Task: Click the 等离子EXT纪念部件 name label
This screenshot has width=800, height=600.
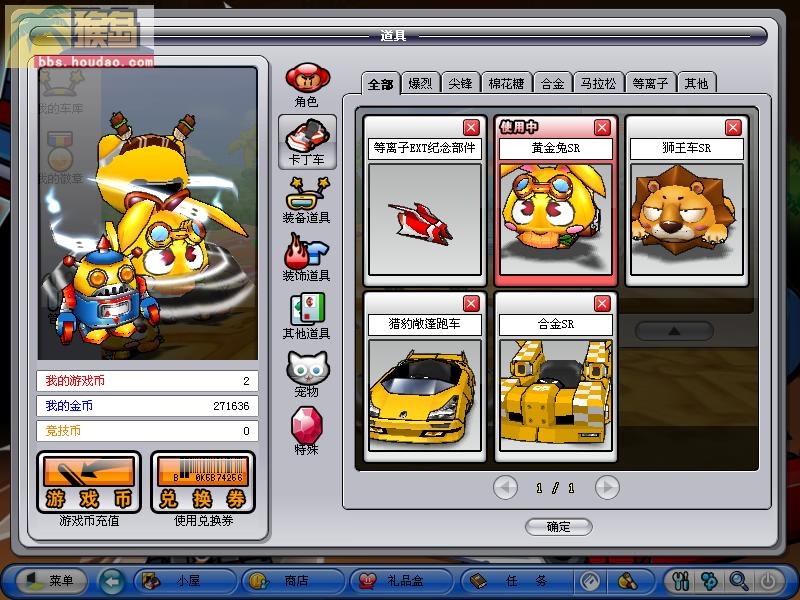Action: click(425, 148)
